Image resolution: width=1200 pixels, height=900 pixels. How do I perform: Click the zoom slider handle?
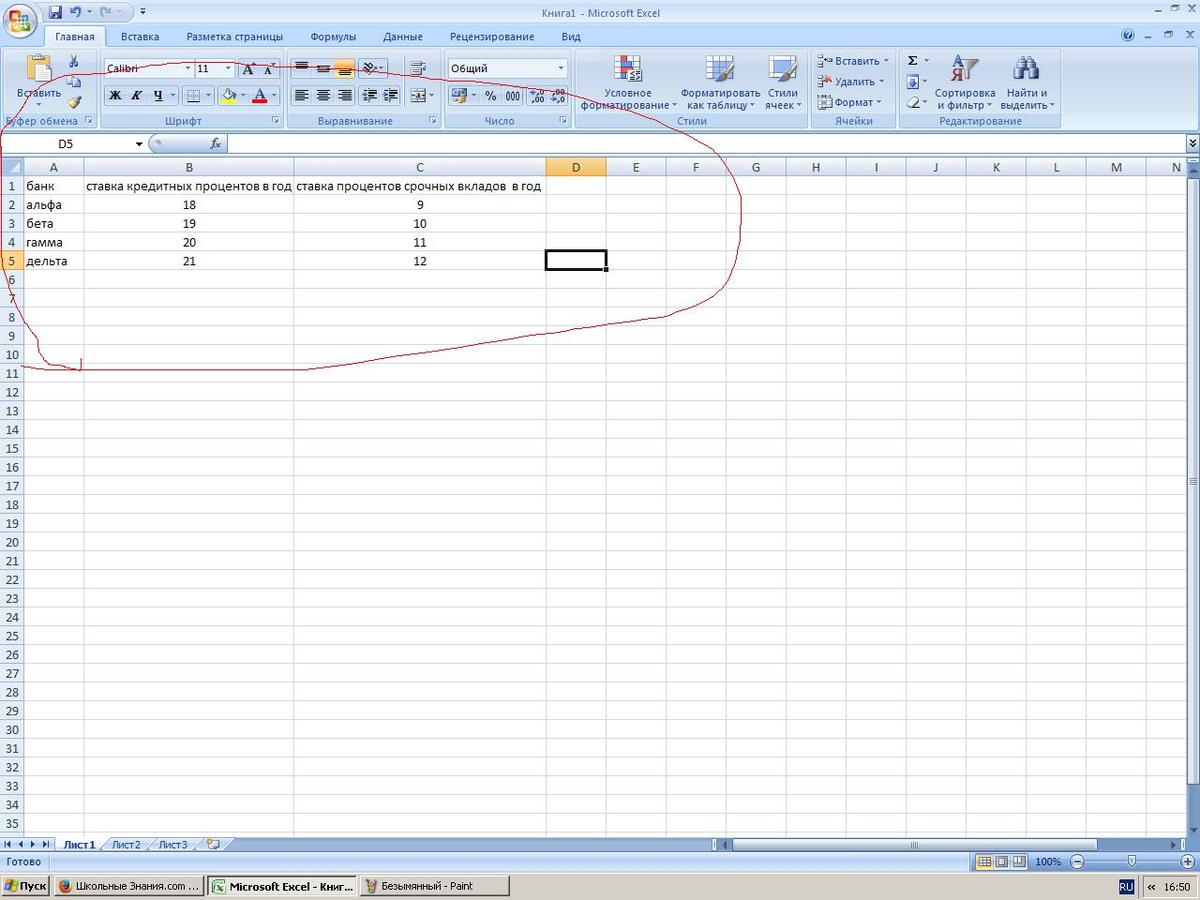[x=1131, y=861]
